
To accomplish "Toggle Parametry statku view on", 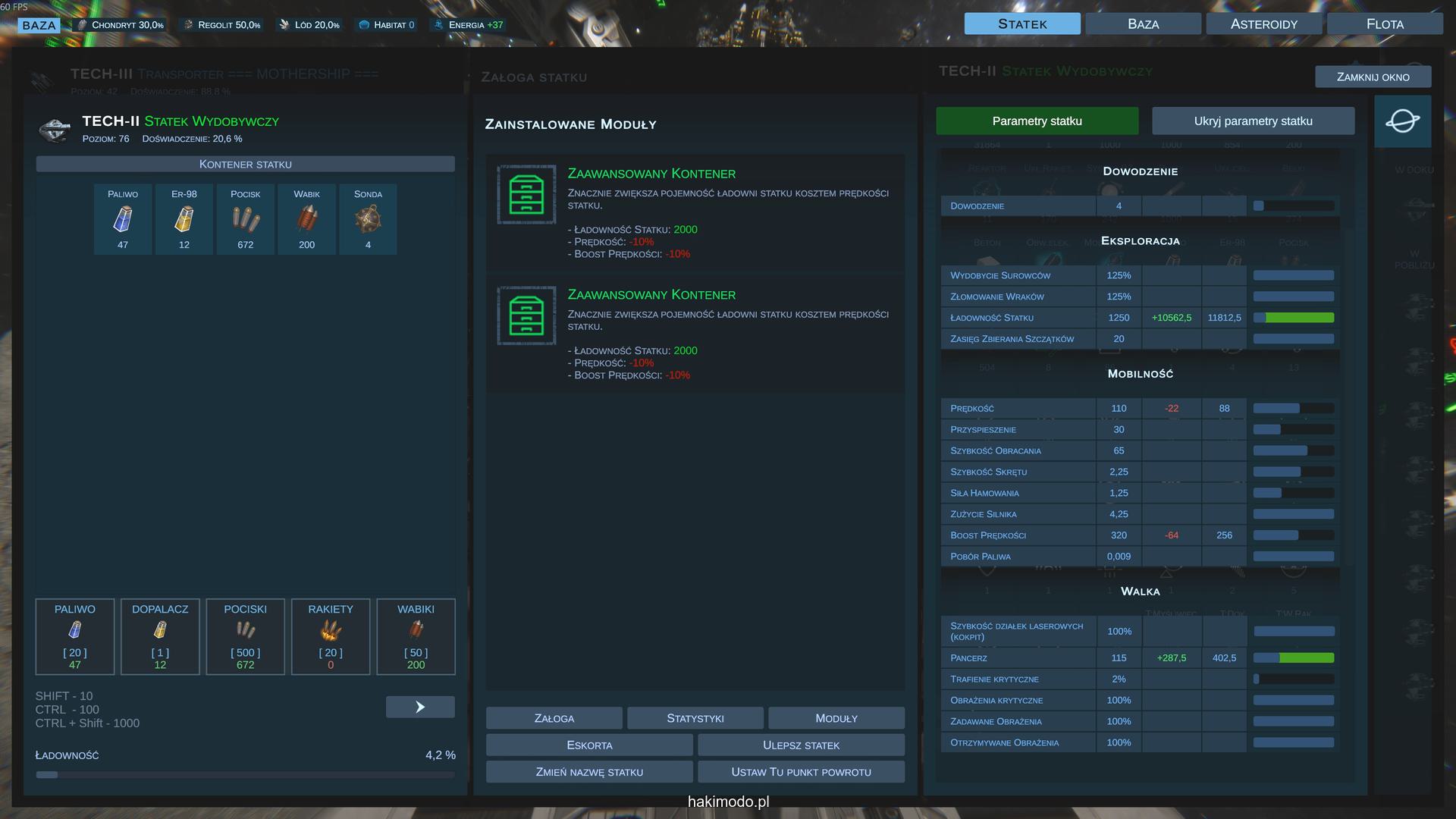I will coord(1037,121).
